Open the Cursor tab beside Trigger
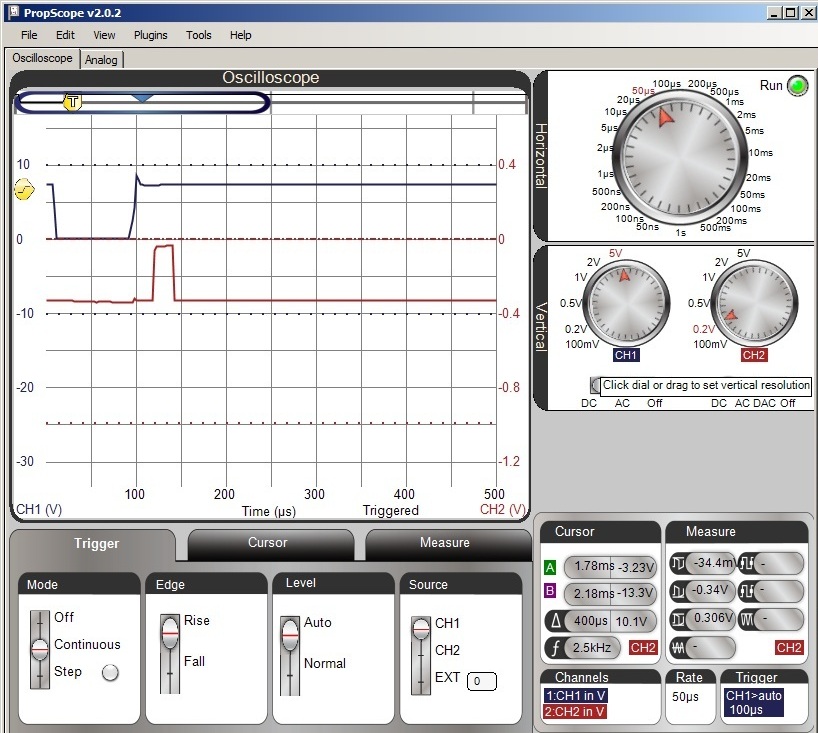 click(268, 543)
